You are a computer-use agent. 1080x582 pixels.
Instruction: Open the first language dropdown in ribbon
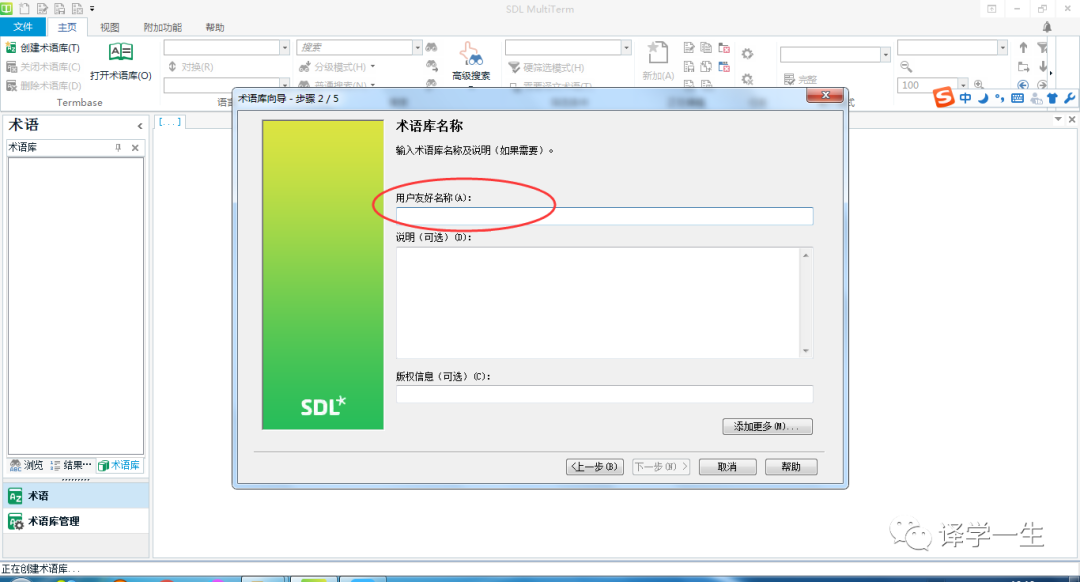[x=284, y=47]
